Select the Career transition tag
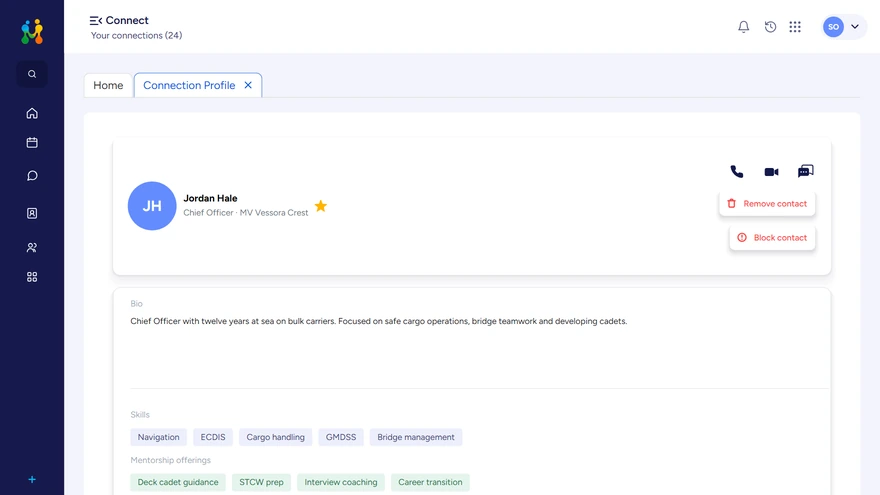Image resolution: width=880 pixels, height=495 pixels. coord(430,482)
